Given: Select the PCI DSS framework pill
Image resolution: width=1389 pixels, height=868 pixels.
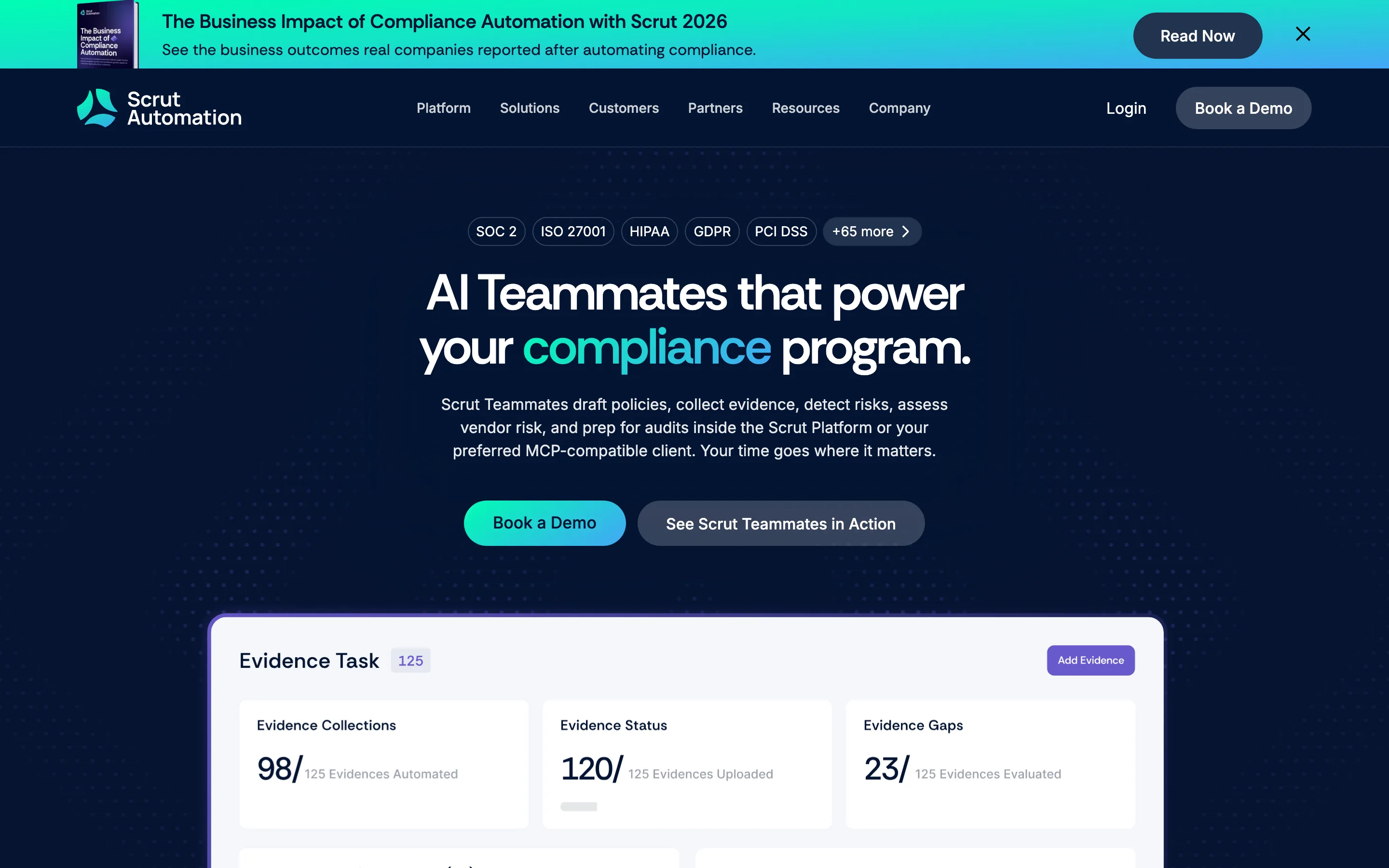Looking at the screenshot, I should point(781,231).
